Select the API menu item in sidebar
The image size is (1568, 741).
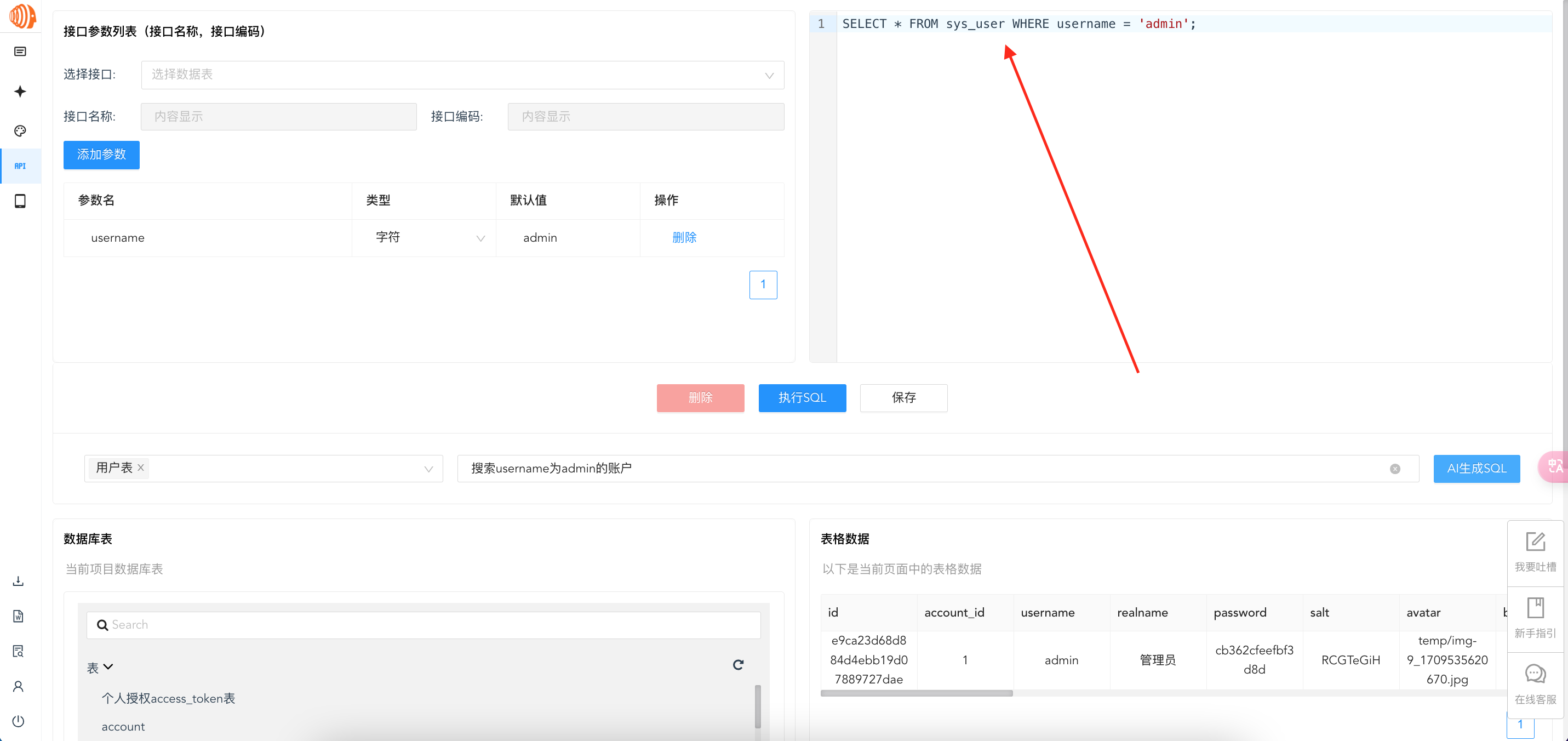(x=20, y=166)
